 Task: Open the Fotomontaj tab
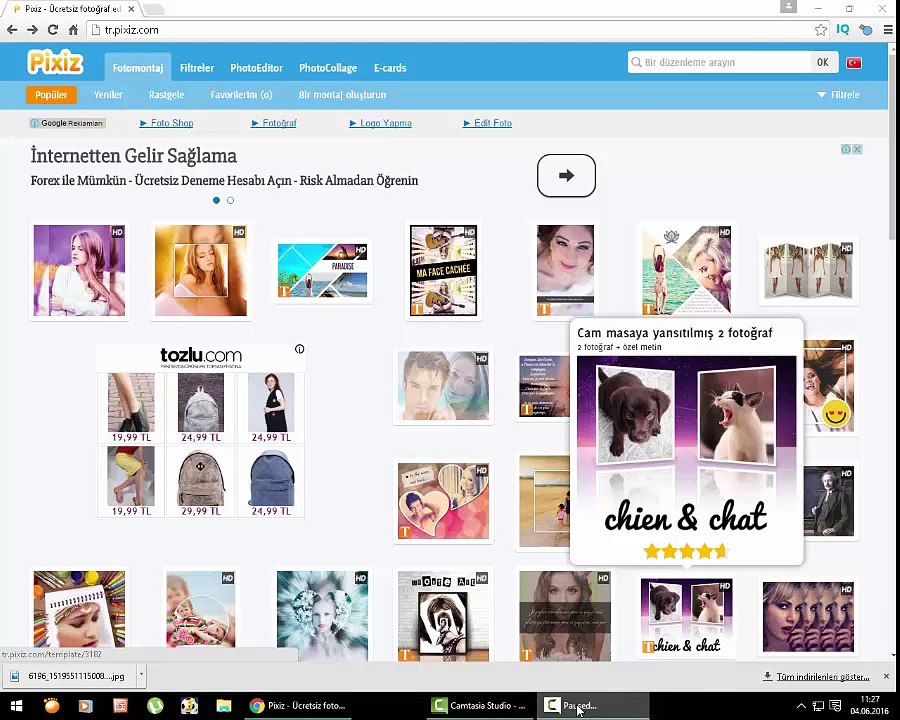tap(138, 68)
